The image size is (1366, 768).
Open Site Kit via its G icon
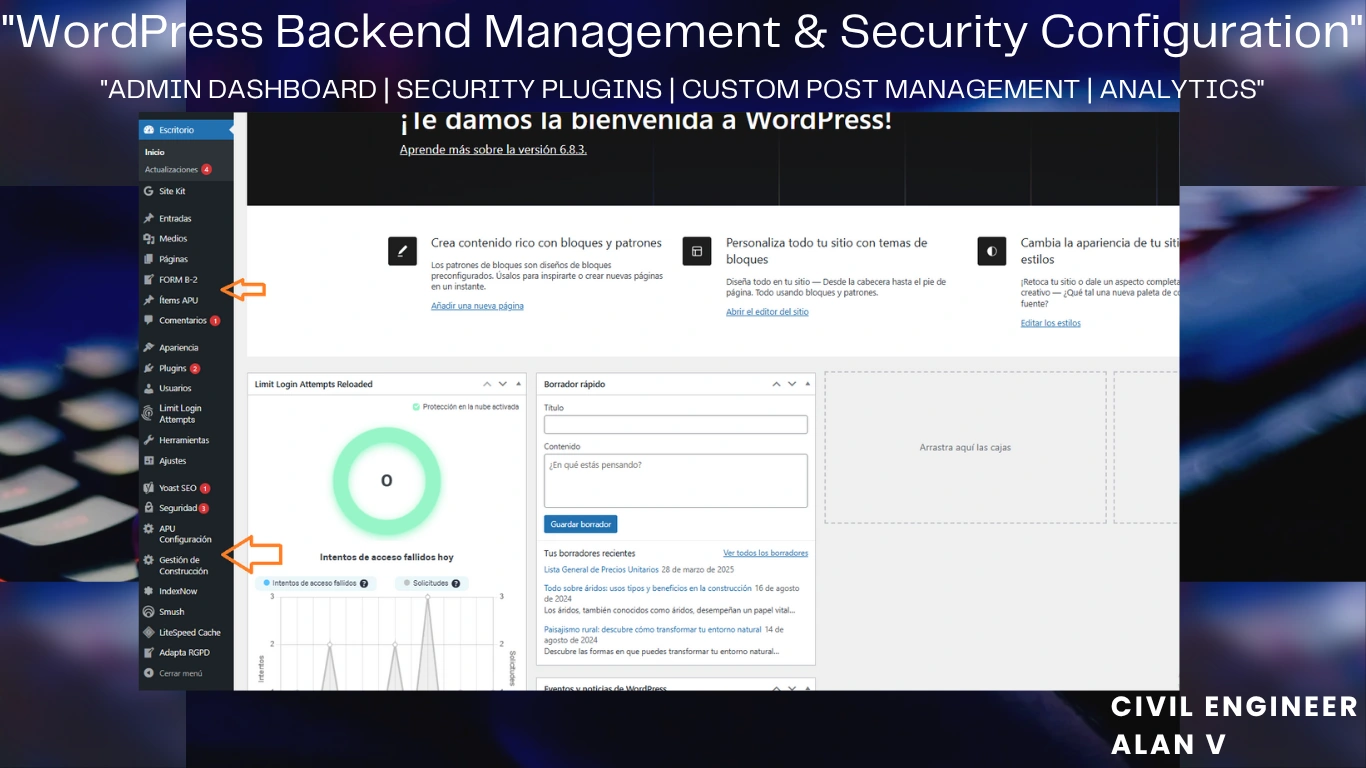coord(149,191)
